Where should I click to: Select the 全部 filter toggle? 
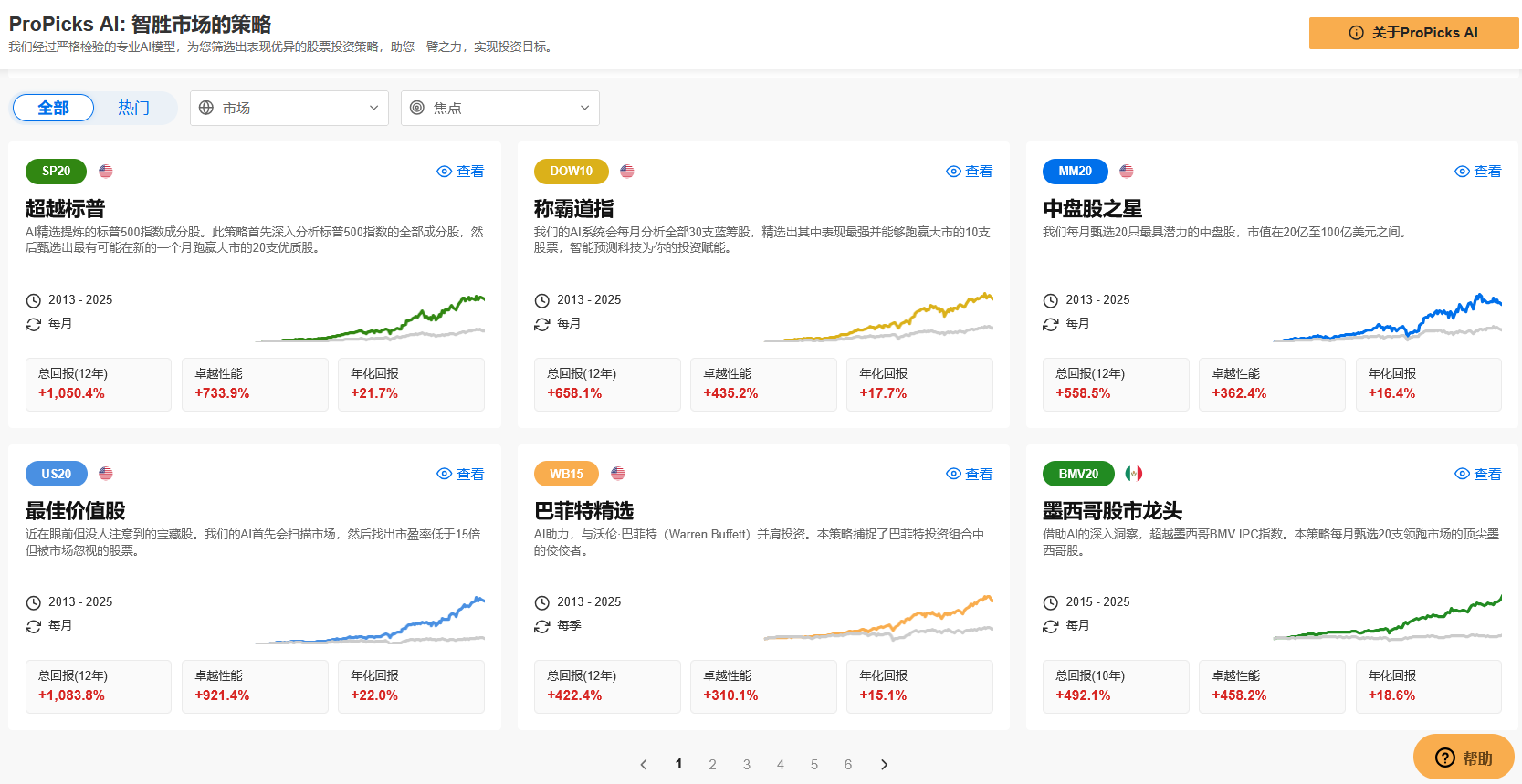coord(53,108)
